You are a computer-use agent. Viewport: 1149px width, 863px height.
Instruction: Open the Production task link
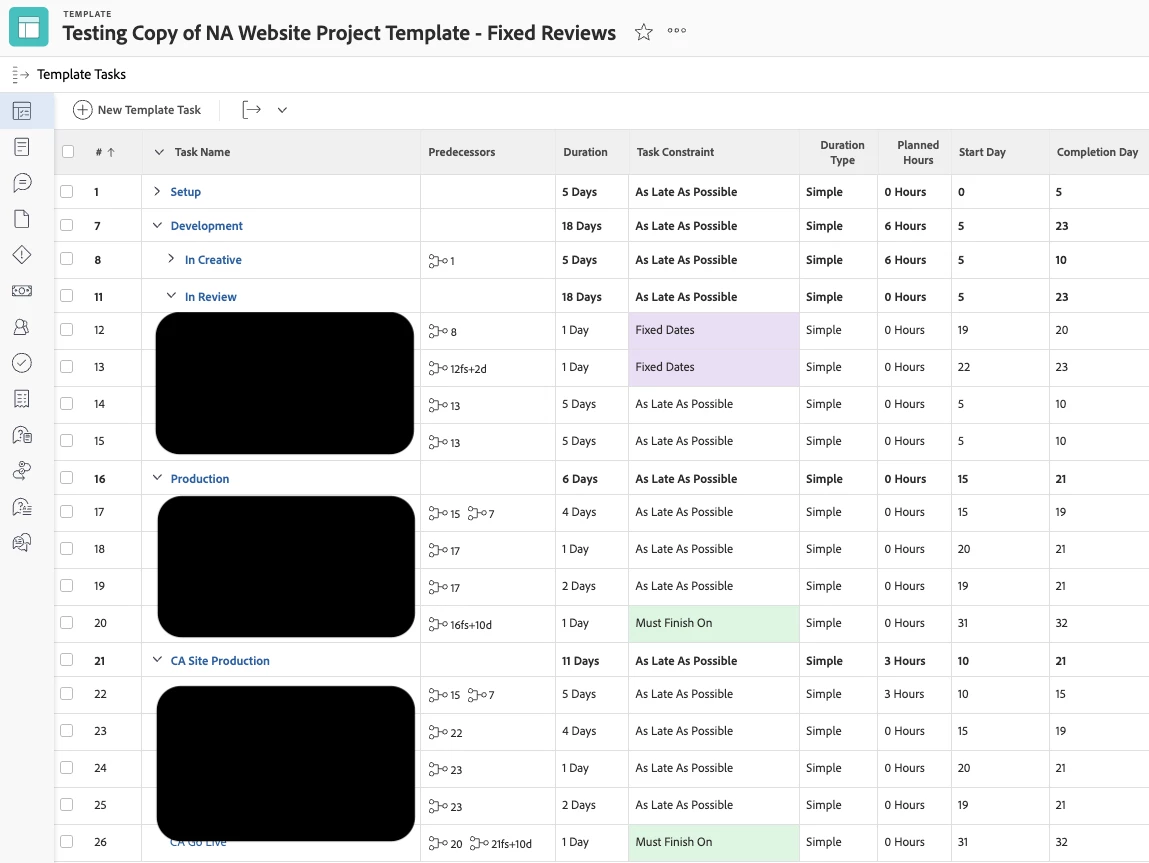click(200, 478)
